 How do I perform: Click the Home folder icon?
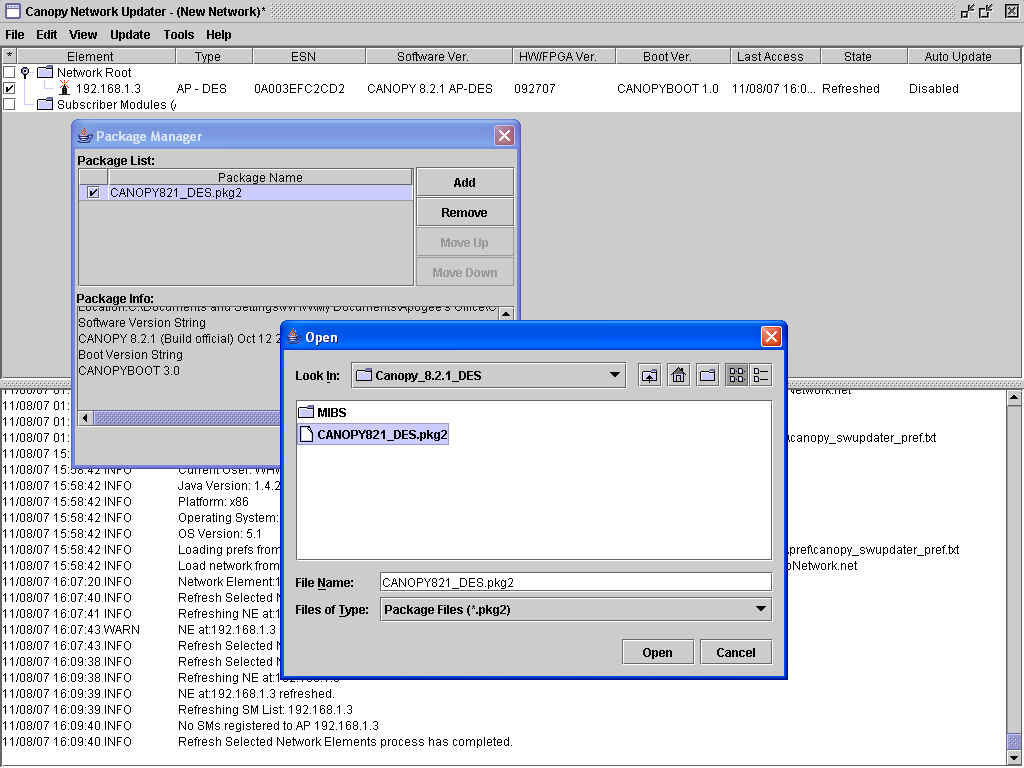pos(679,375)
